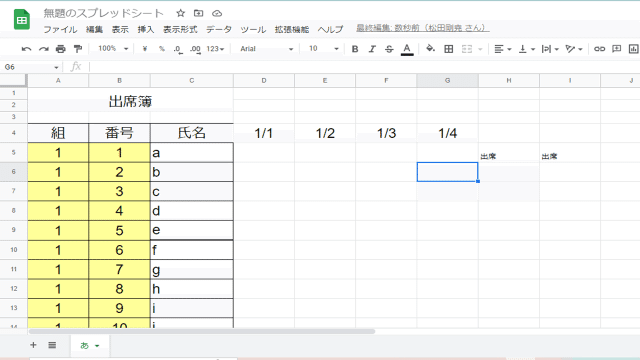Select the 出席簿 title cell
This screenshot has height=360, width=640.
[131, 101]
